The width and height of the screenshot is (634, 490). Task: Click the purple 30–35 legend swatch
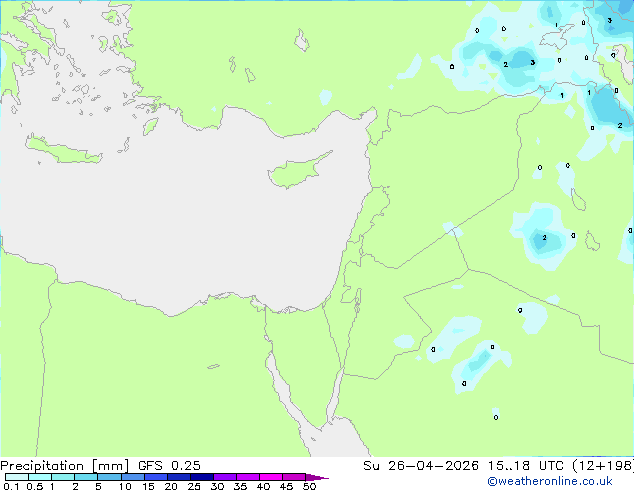point(224,477)
